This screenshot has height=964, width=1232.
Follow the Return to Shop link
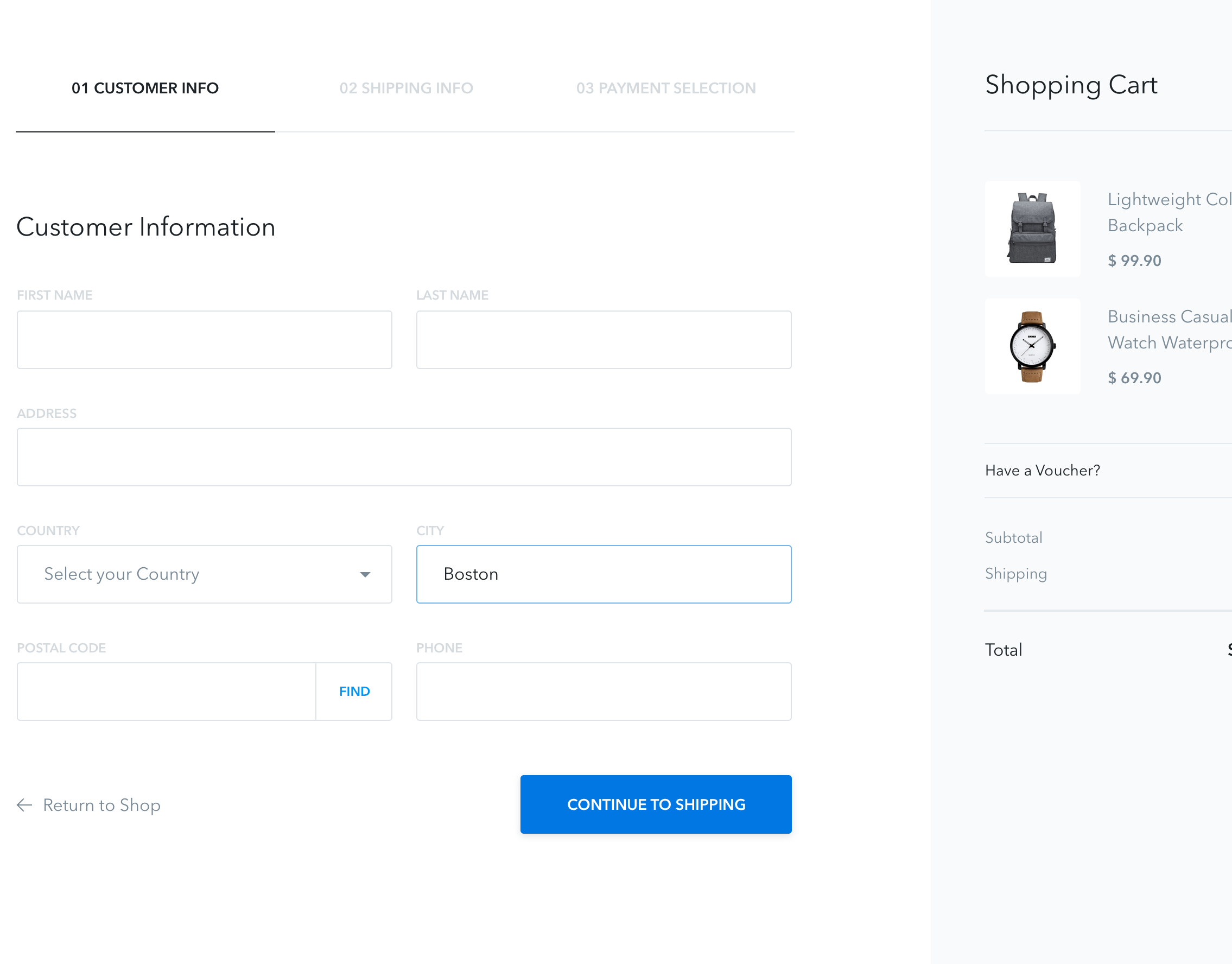(101, 805)
